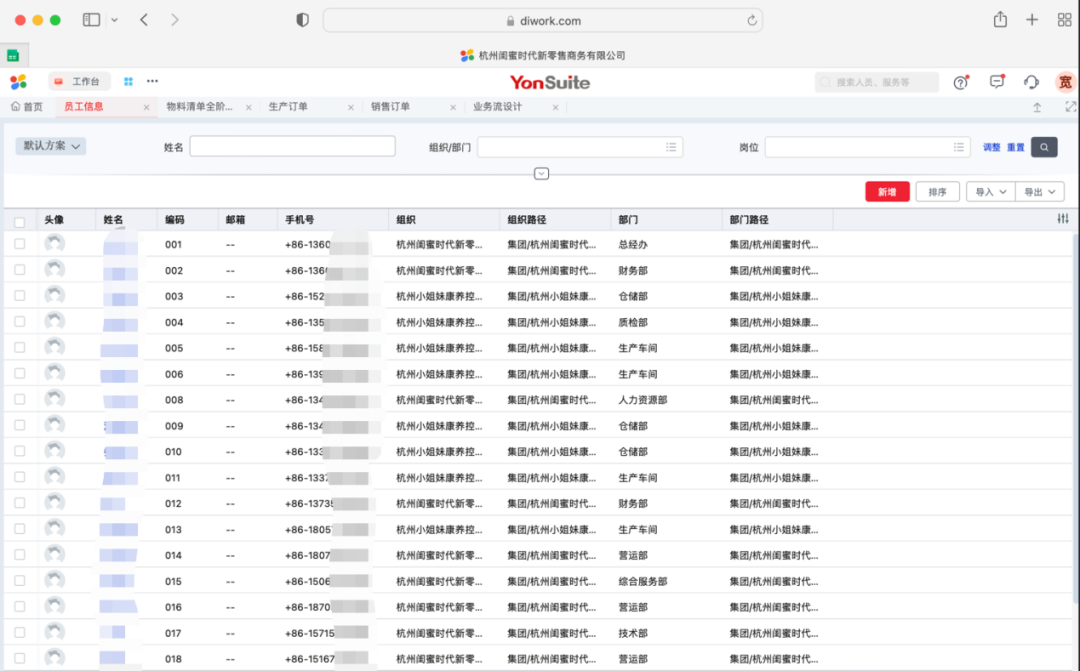Go back with the browser back arrow

(x=144, y=20)
